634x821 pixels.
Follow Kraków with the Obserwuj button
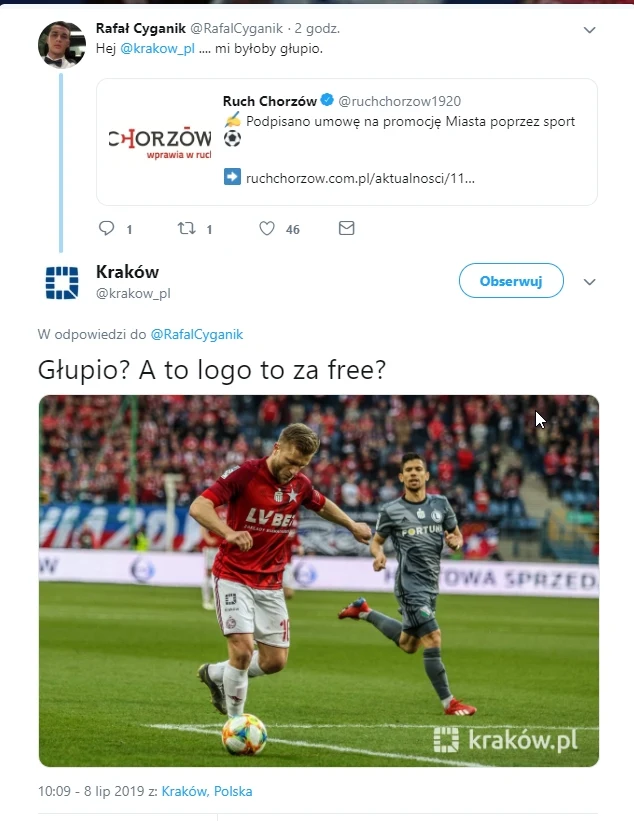point(511,281)
